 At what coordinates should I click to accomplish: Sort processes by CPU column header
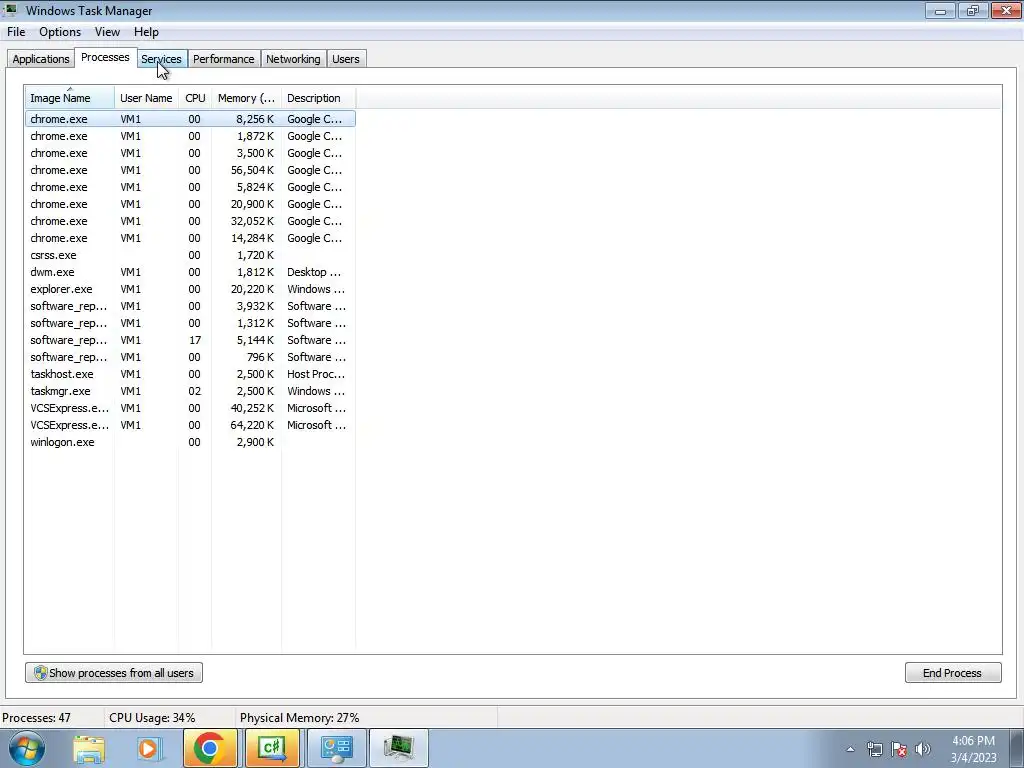click(195, 98)
